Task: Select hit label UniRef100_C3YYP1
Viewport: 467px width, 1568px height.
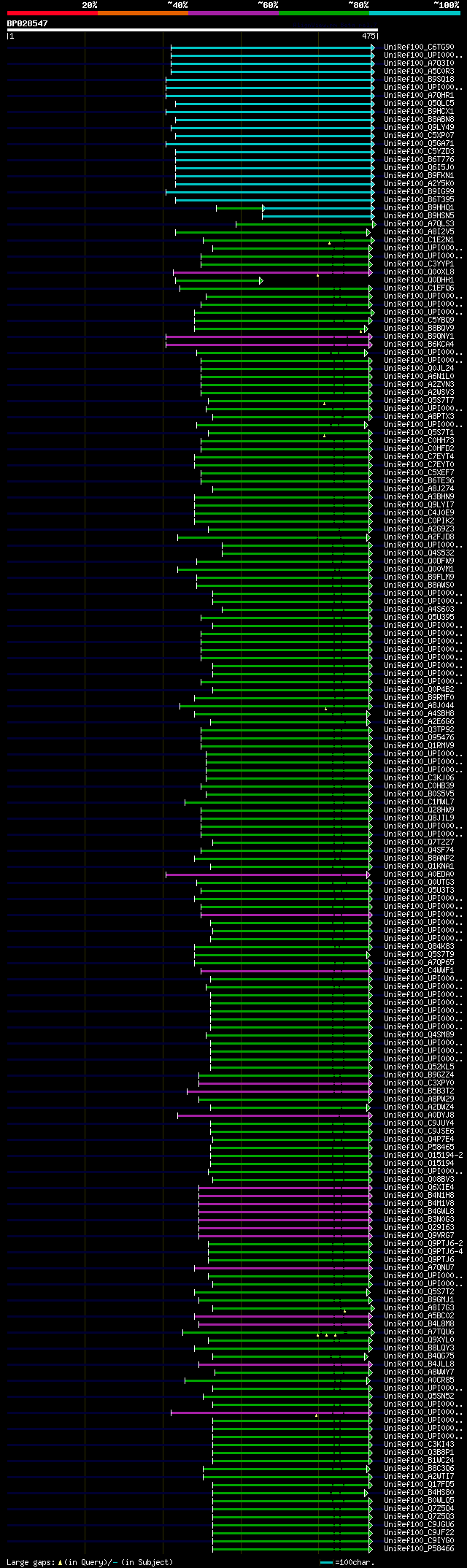Action: point(419,264)
